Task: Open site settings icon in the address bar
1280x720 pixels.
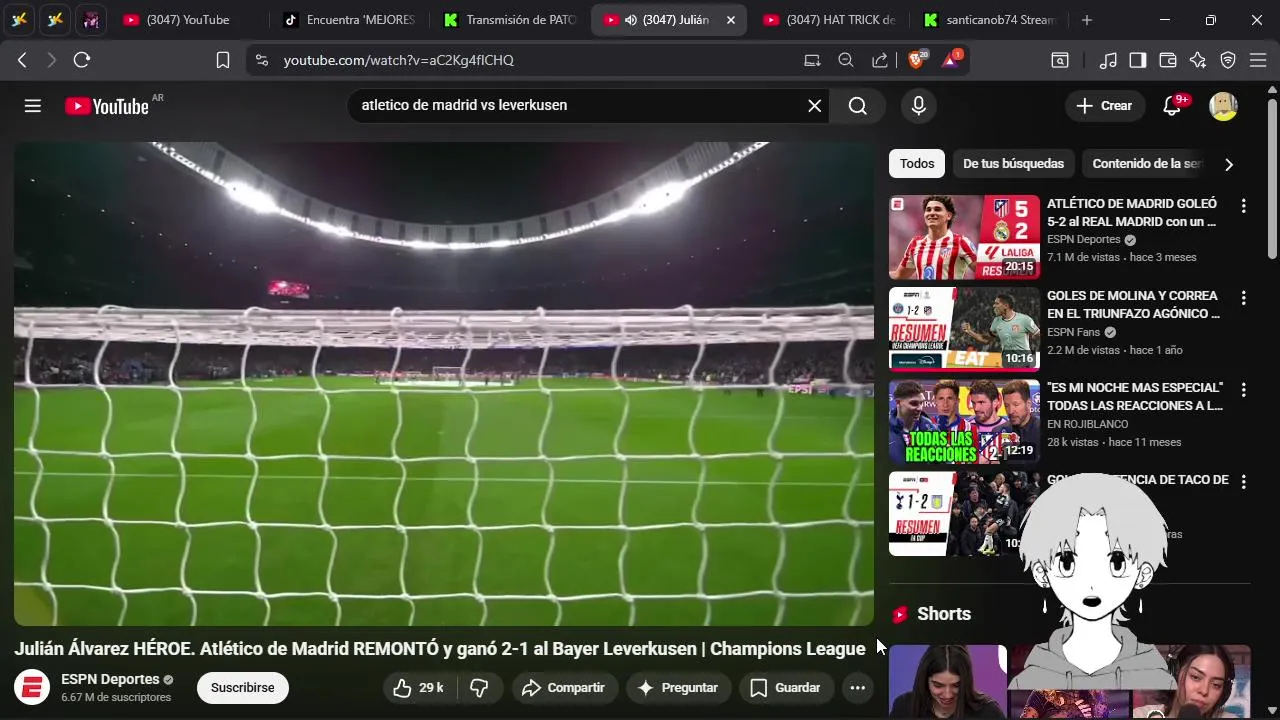Action: (x=262, y=60)
